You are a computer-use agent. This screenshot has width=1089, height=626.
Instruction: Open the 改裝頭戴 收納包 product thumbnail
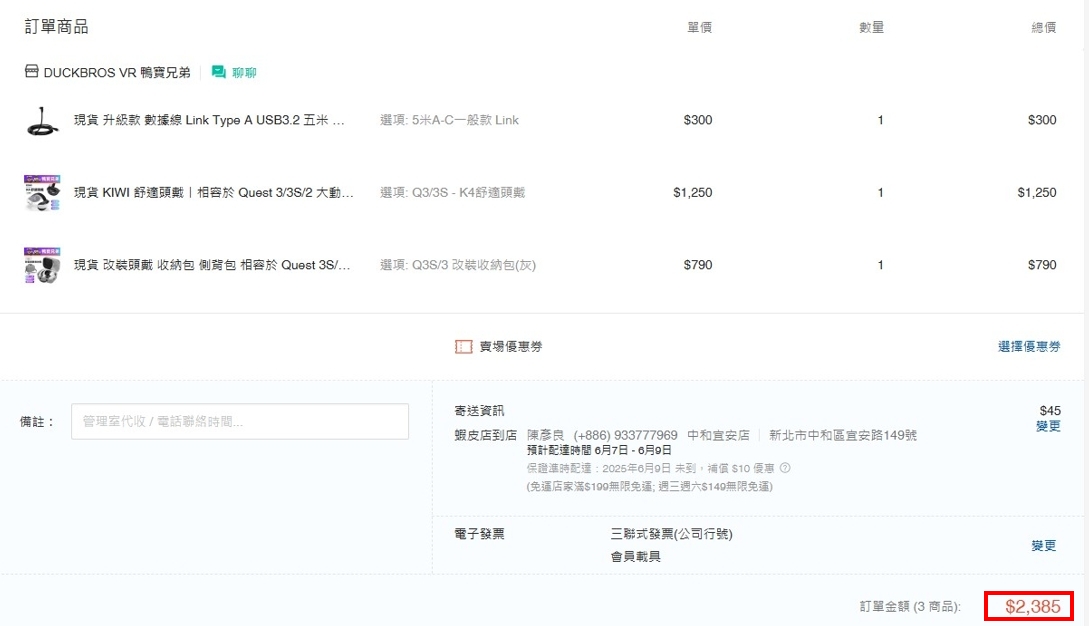(43, 265)
